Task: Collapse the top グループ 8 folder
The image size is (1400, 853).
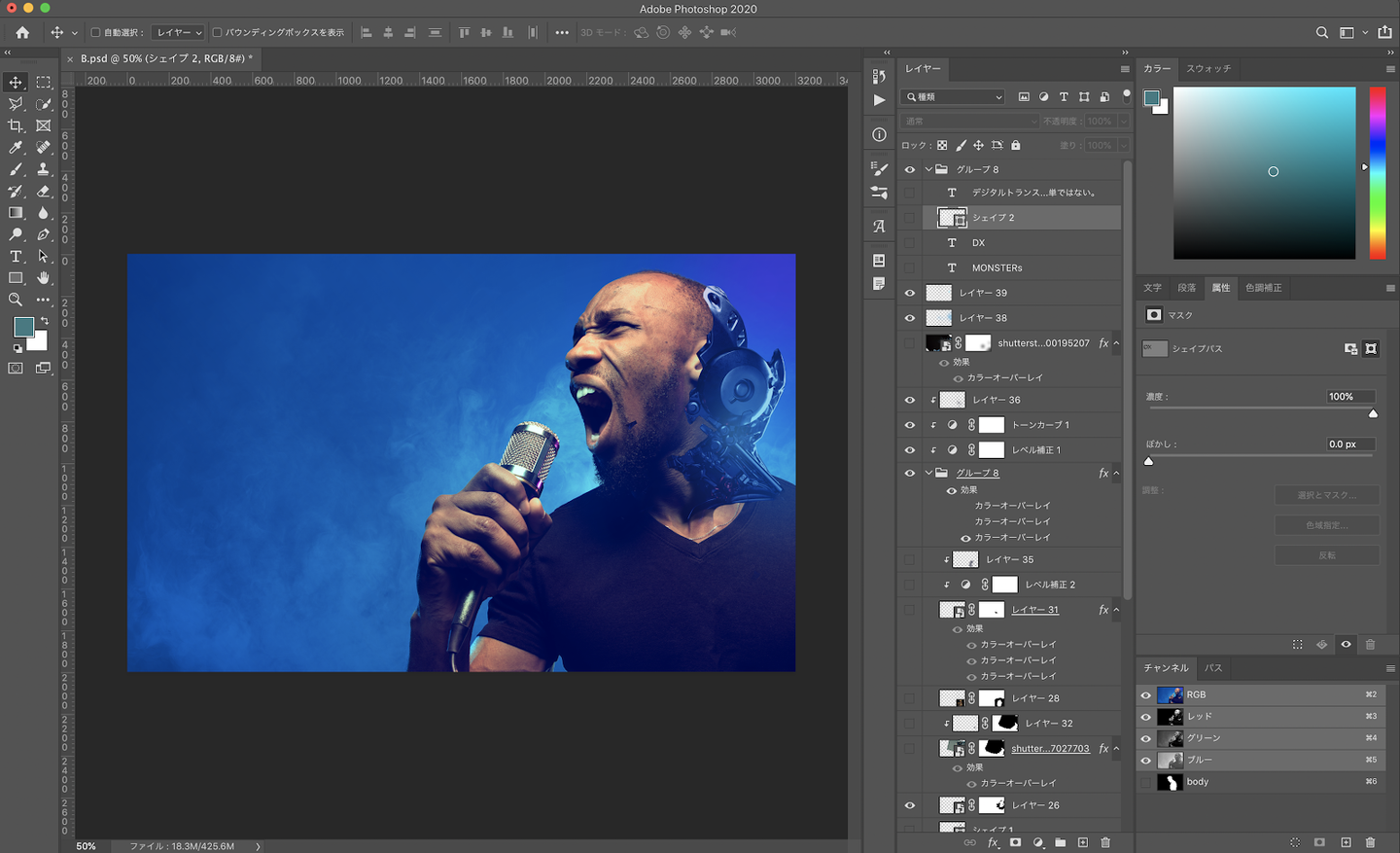Action: (928, 169)
